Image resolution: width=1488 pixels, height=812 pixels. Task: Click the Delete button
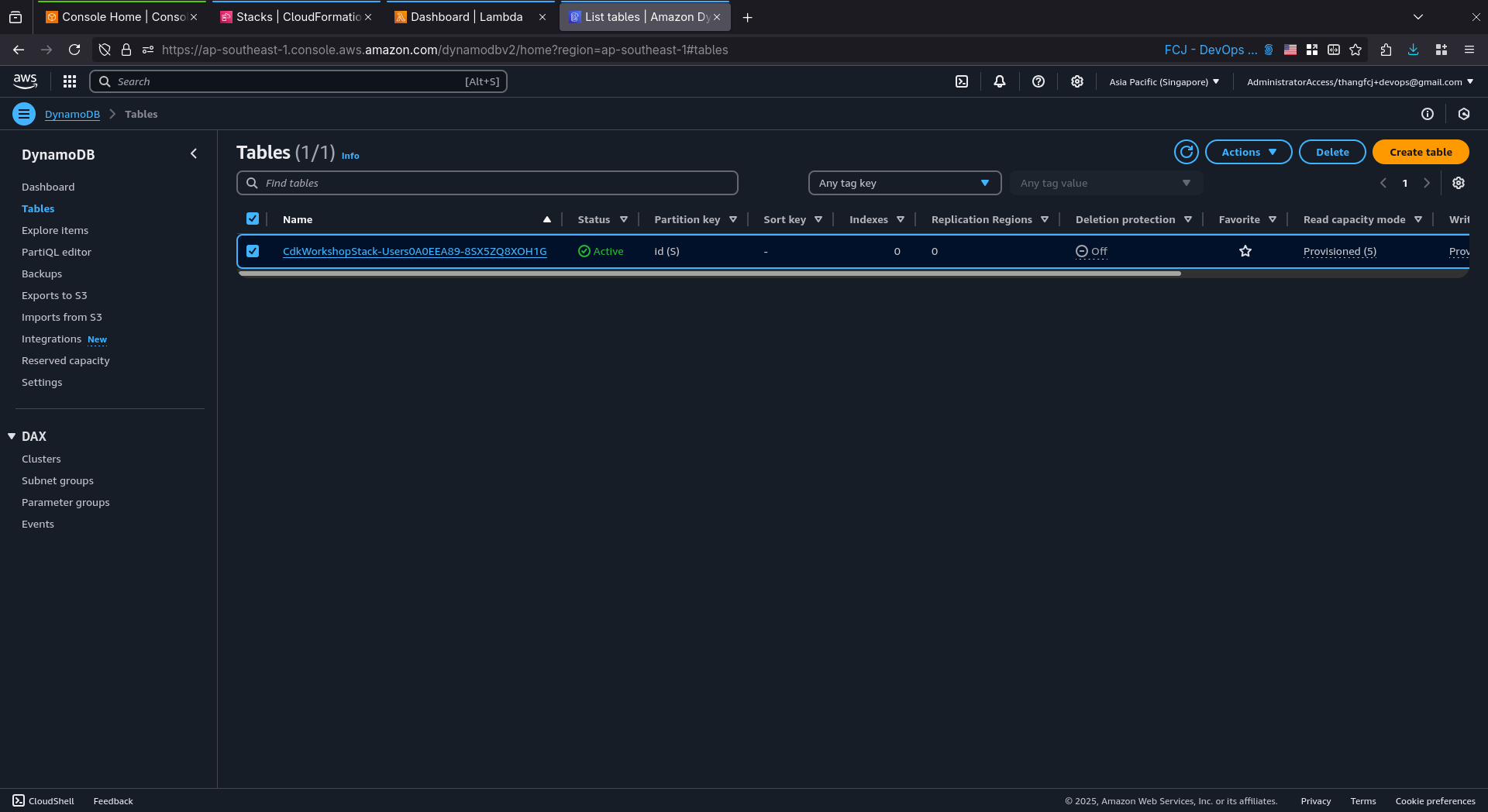(x=1332, y=152)
